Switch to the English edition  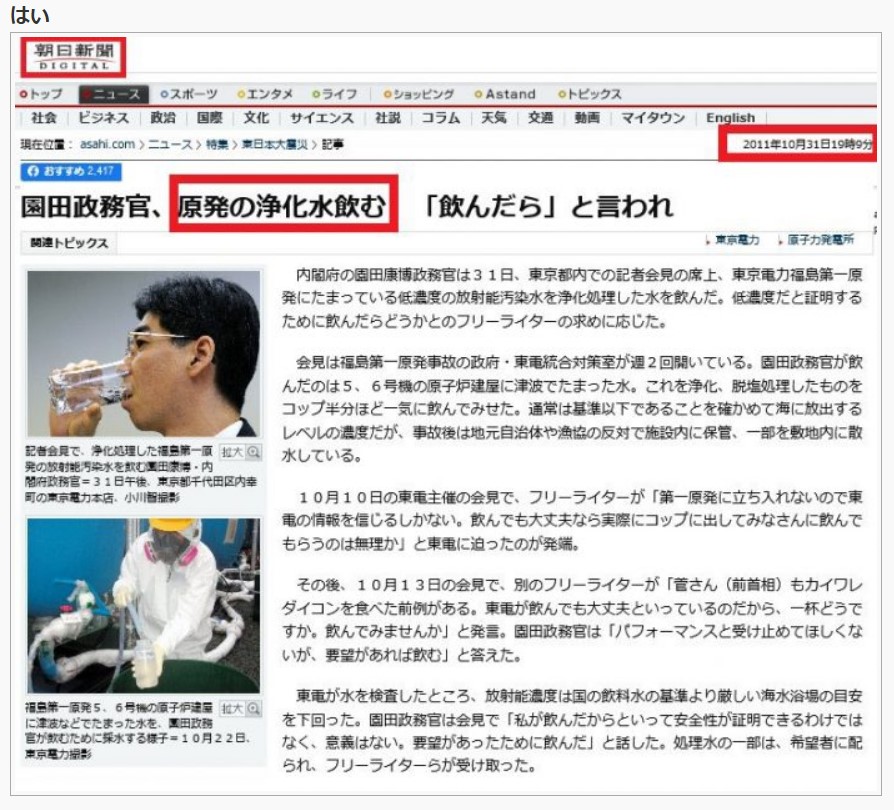(x=730, y=118)
